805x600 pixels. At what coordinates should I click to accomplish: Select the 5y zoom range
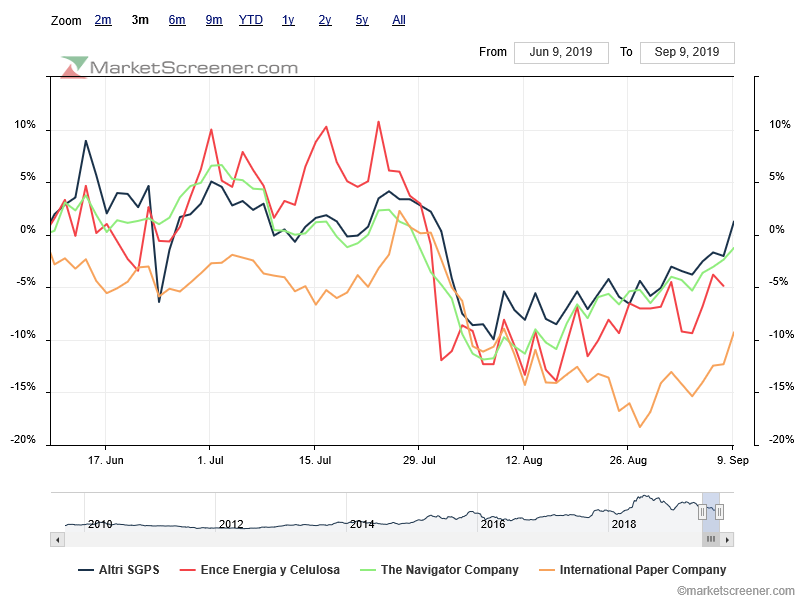(x=362, y=20)
